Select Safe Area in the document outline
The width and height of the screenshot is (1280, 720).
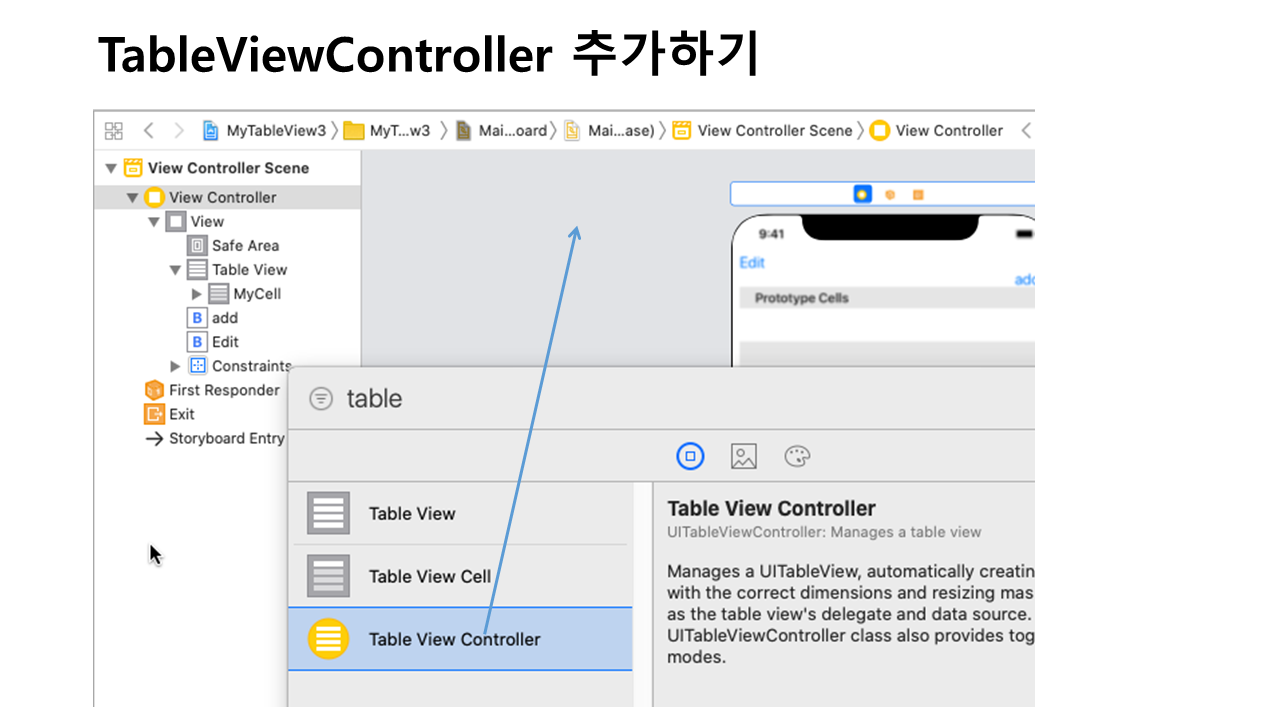[x=245, y=246]
